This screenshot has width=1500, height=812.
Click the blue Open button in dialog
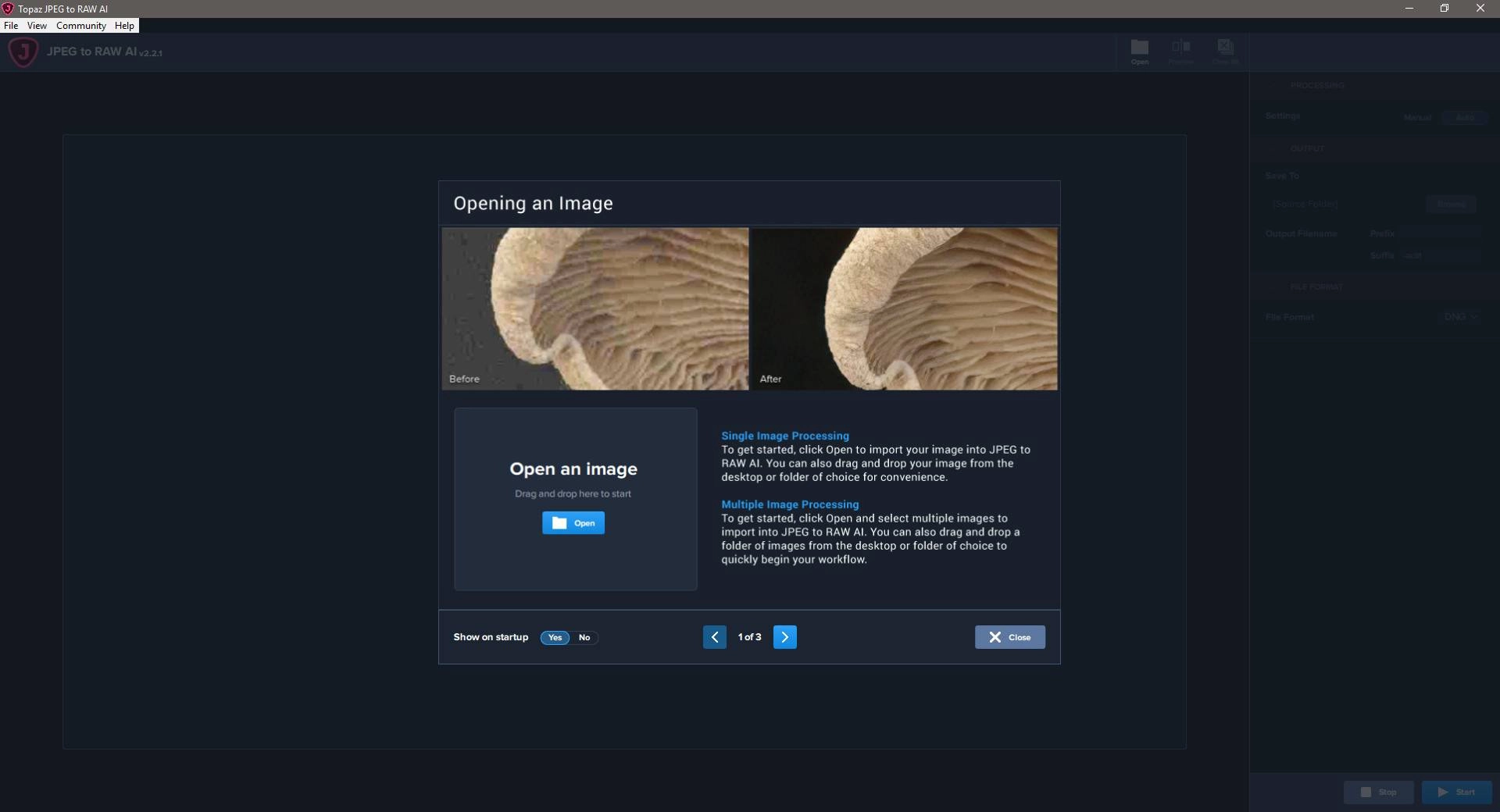click(x=573, y=523)
